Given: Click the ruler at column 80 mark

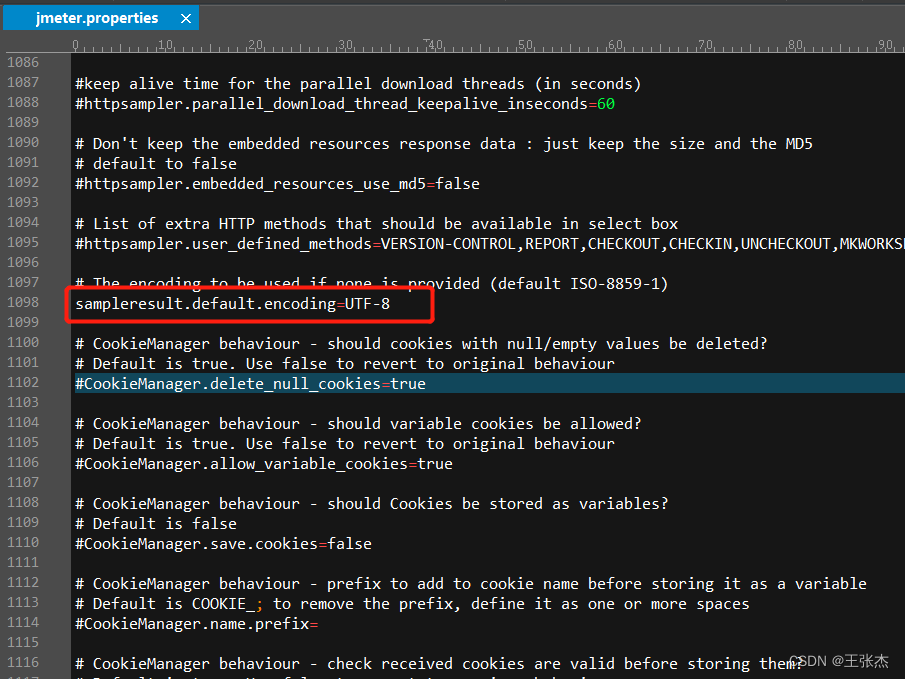Looking at the screenshot, I should click(x=795, y=46).
